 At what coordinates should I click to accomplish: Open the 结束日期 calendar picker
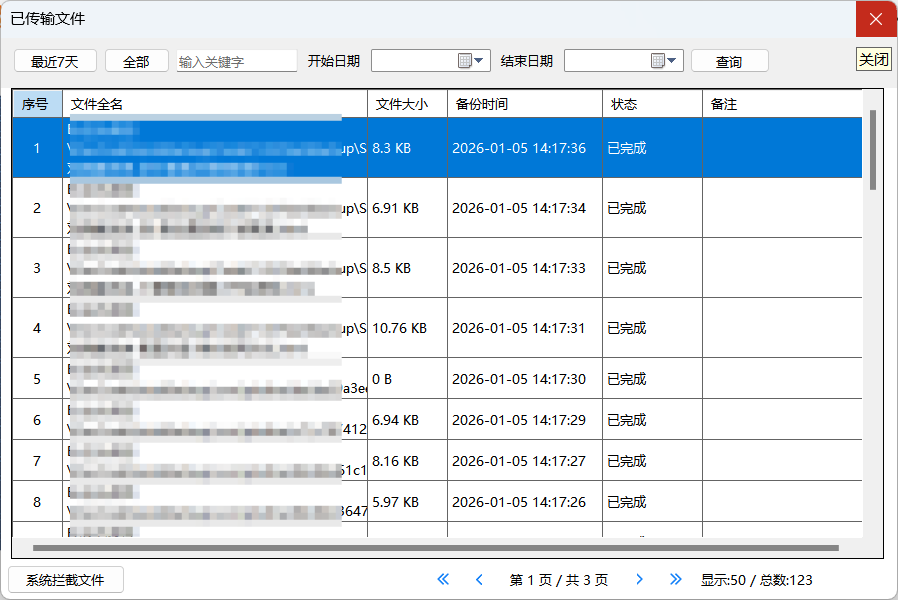pos(658,61)
